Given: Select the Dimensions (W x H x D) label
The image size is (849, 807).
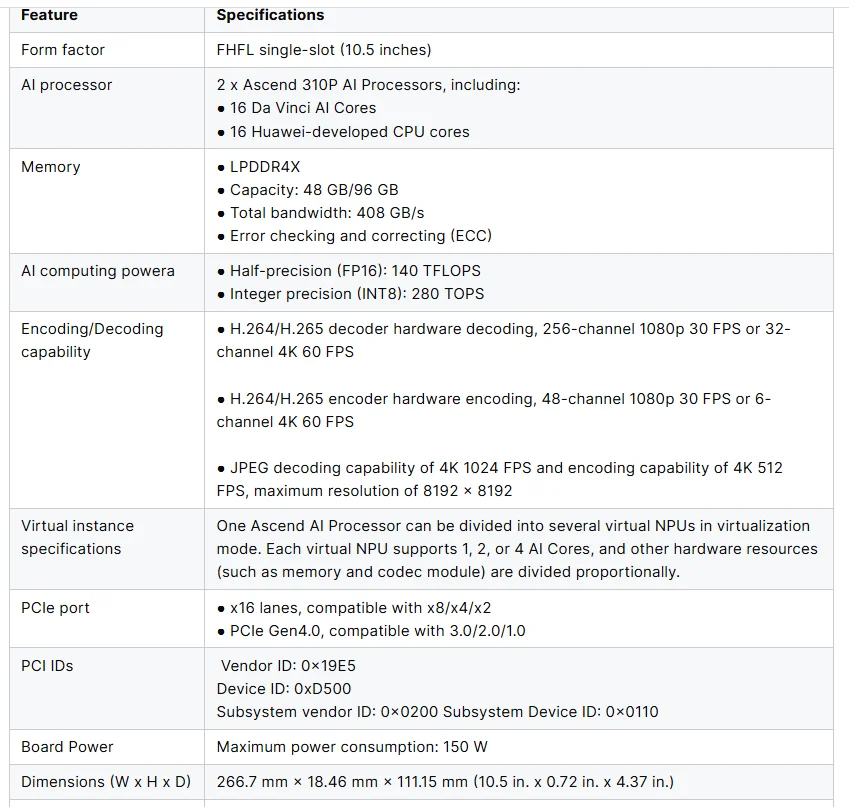Looking at the screenshot, I should 106,782.
